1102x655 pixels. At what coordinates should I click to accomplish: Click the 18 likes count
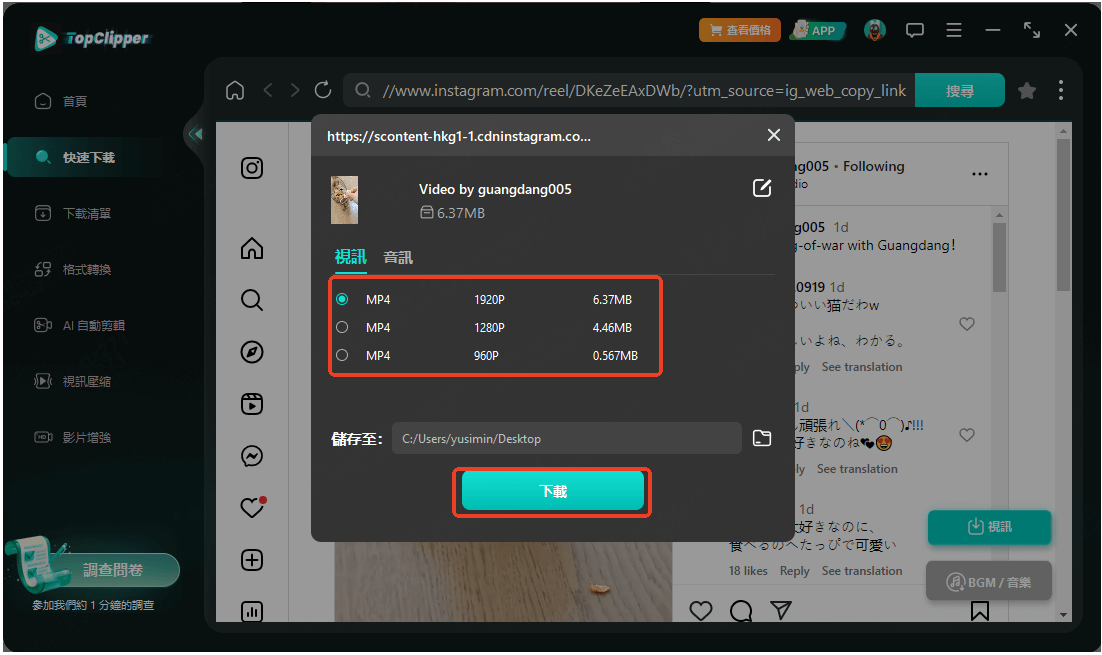point(748,571)
